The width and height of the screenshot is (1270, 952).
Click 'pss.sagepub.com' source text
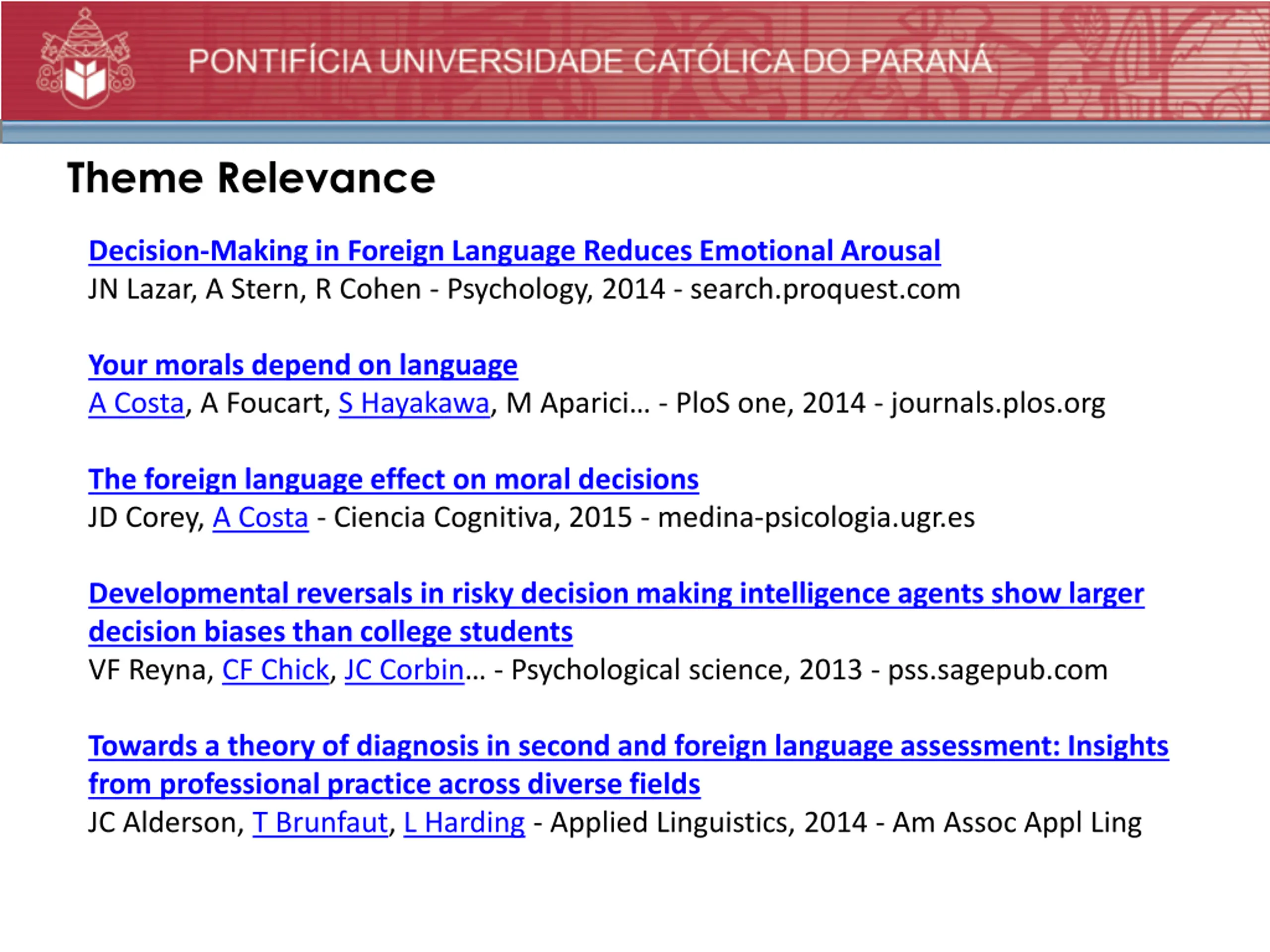tap(998, 670)
